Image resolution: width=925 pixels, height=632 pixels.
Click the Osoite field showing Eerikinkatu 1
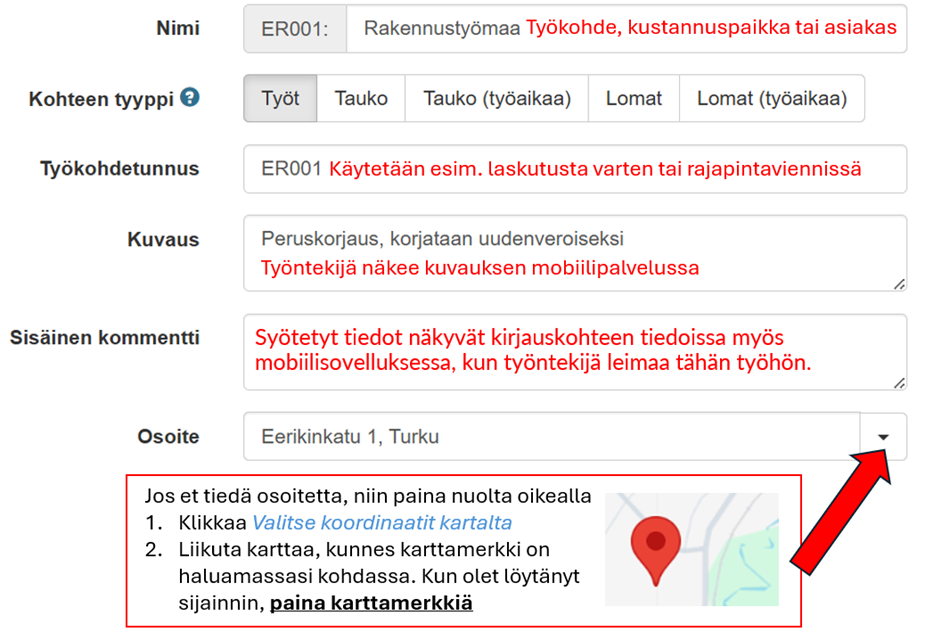point(550,437)
